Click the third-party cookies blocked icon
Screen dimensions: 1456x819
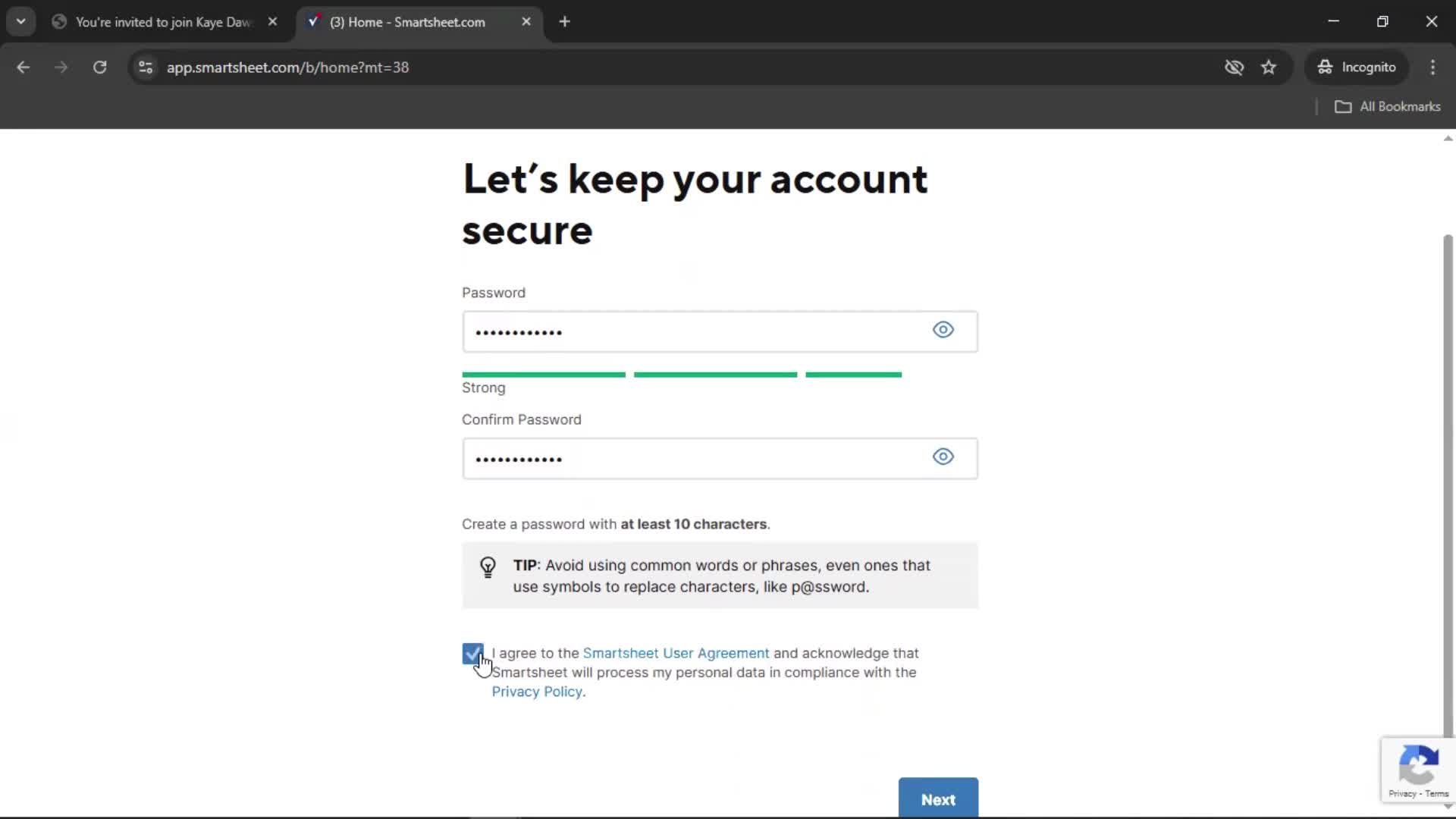coord(1234,67)
